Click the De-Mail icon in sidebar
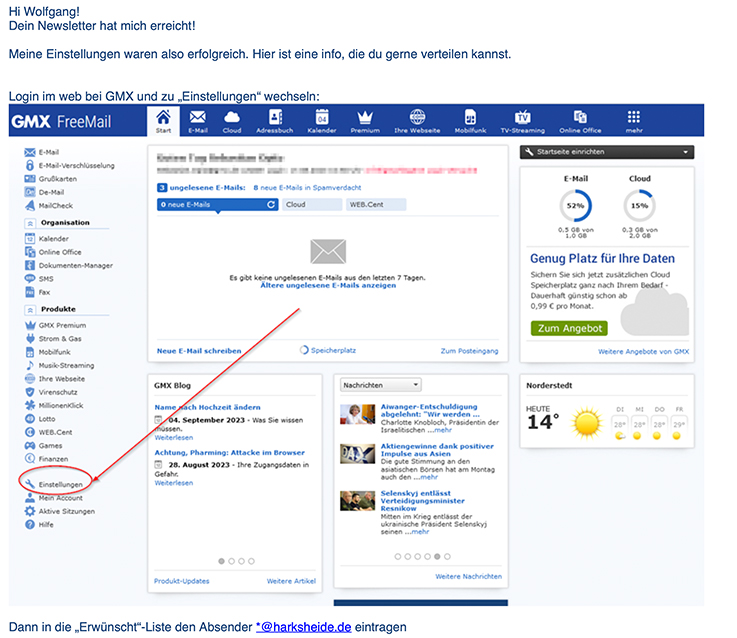The height and width of the screenshot is (638, 737). point(30,192)
